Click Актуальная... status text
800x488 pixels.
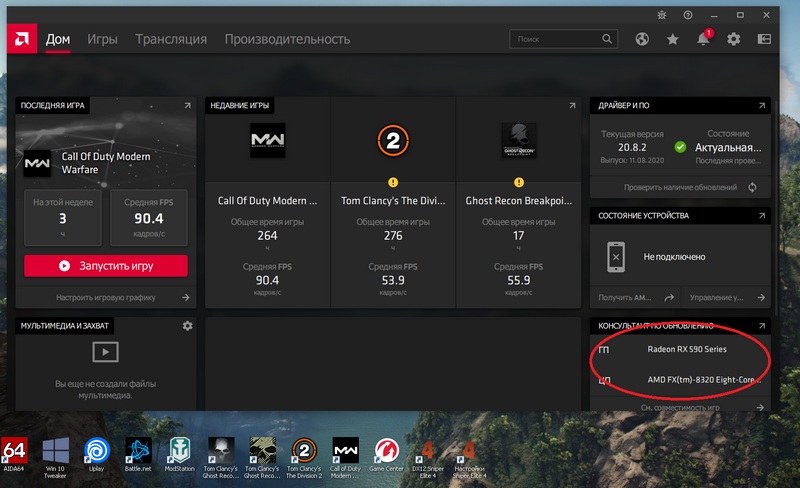pos(728,148)
